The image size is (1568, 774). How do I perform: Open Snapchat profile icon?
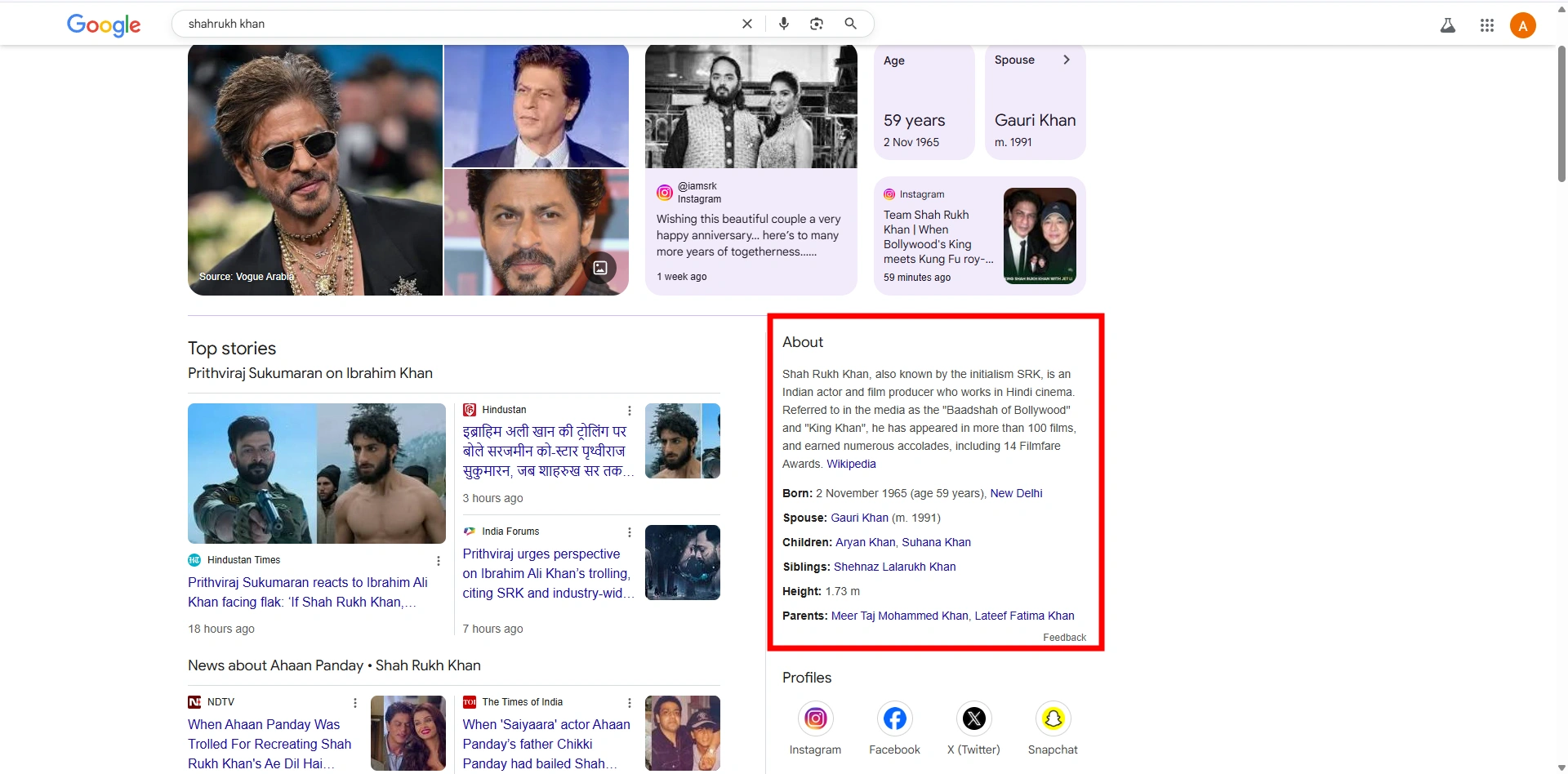click(1053, 718)
